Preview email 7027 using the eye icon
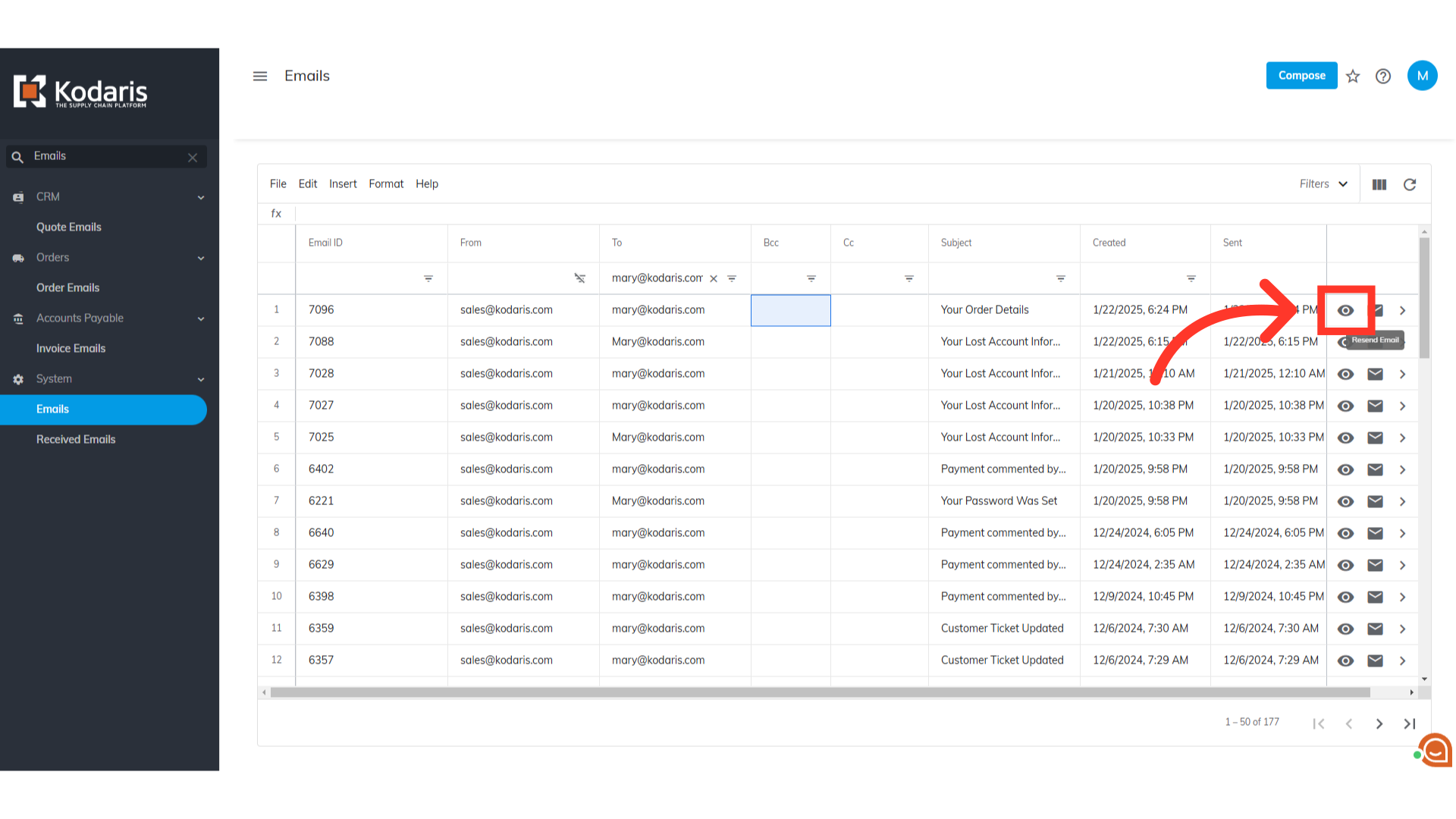Screen dimensions: 1456x819 (x=1346, y=406)
